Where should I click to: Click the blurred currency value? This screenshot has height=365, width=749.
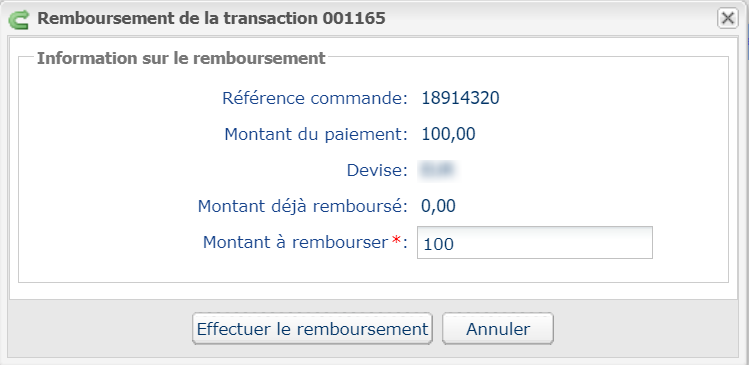pyautogui.click(x=438, y=170)
